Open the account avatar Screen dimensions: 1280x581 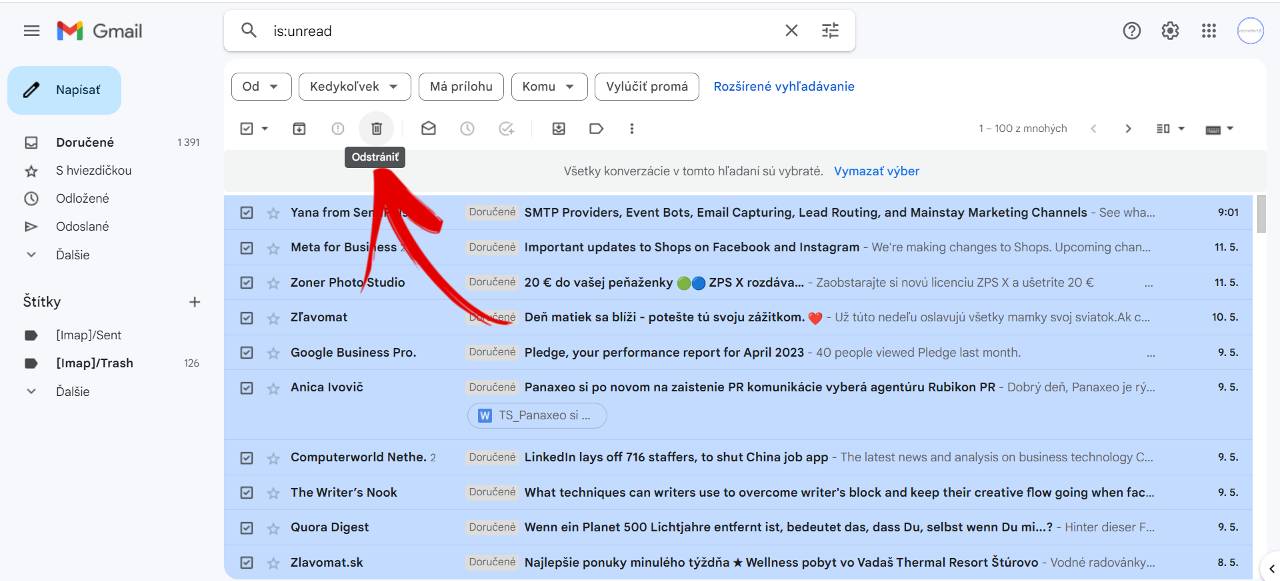(1250, 31)
